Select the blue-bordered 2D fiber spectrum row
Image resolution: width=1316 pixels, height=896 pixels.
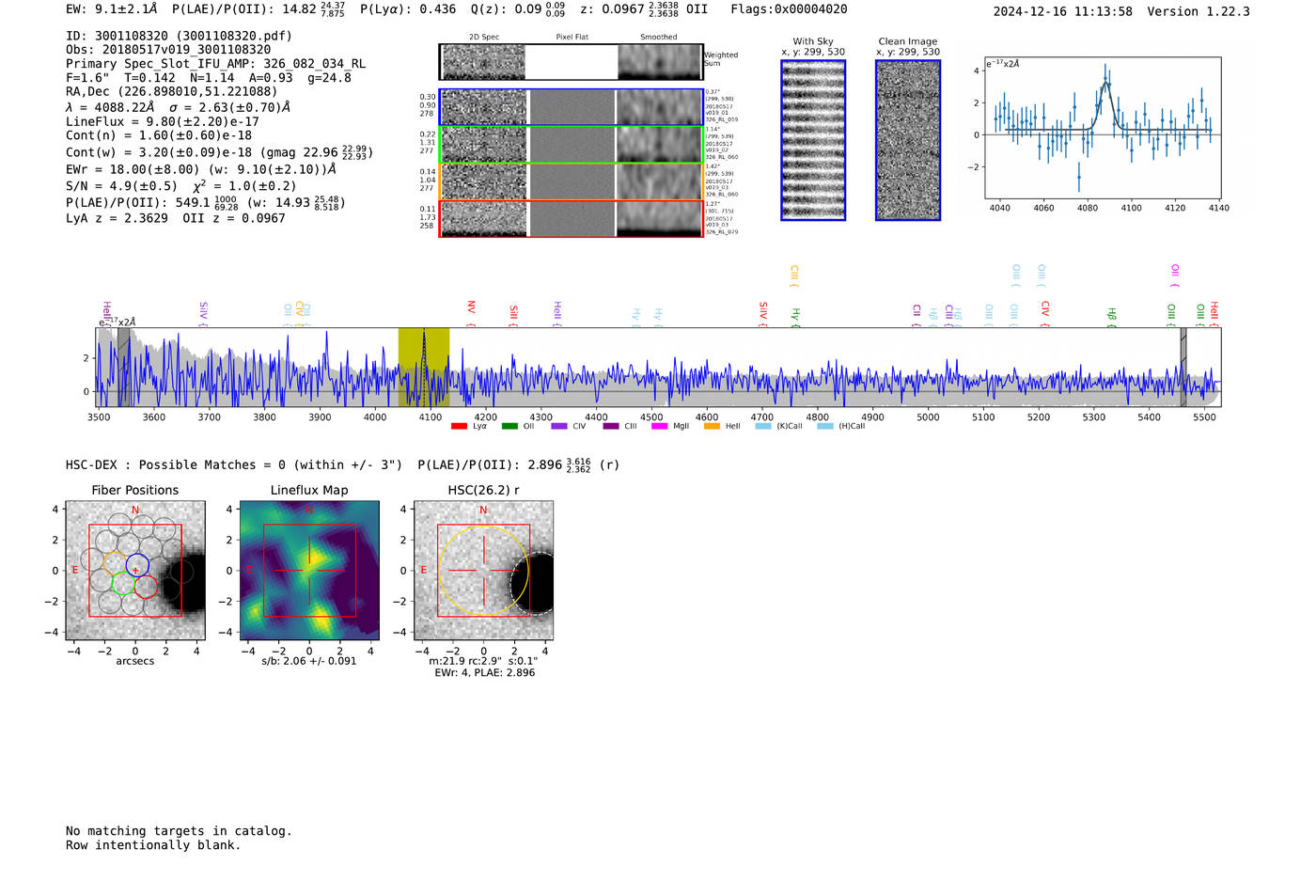pos(572,107)
